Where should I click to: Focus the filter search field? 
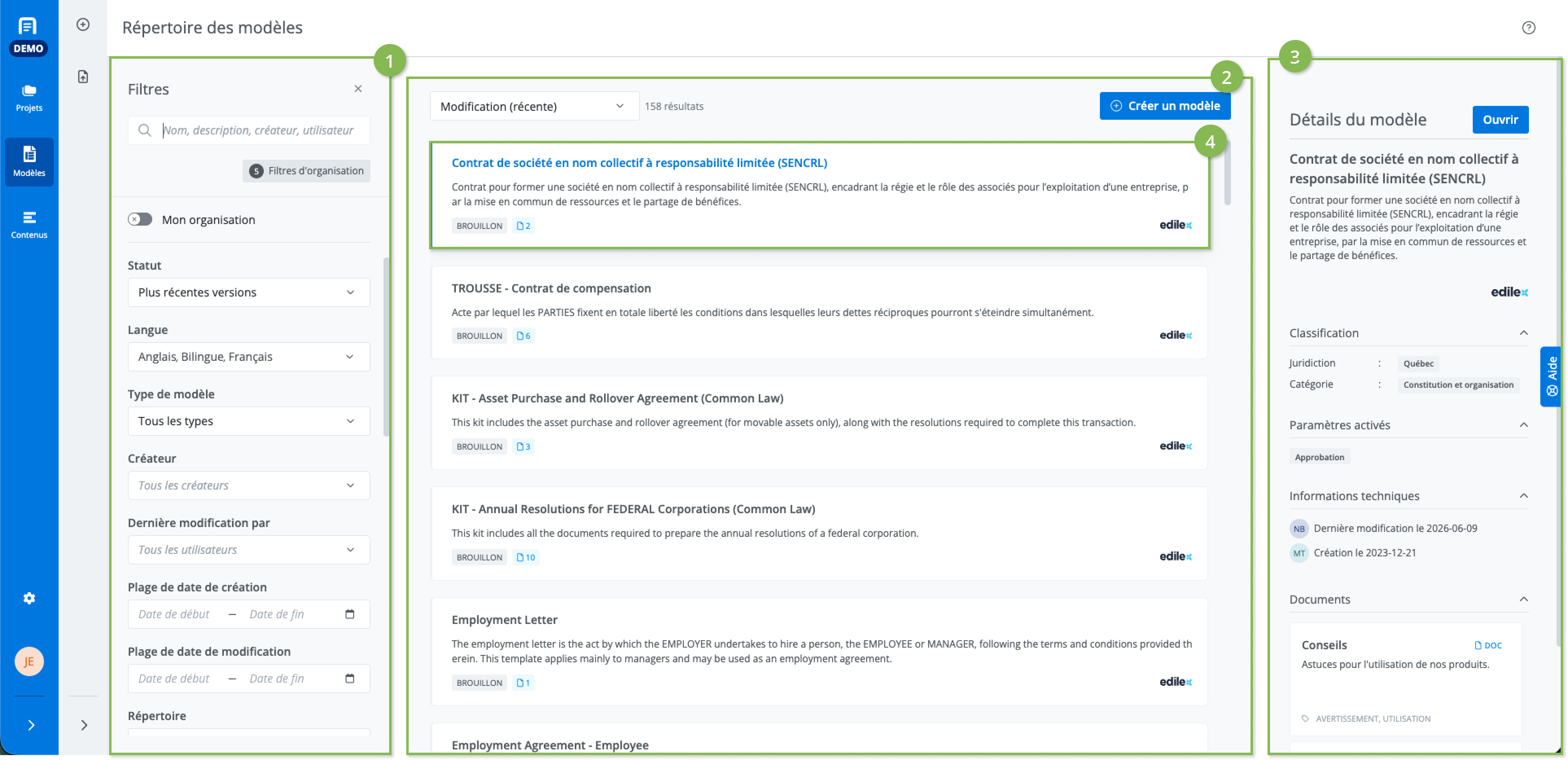pyautogui.click(x=248, y=130)
